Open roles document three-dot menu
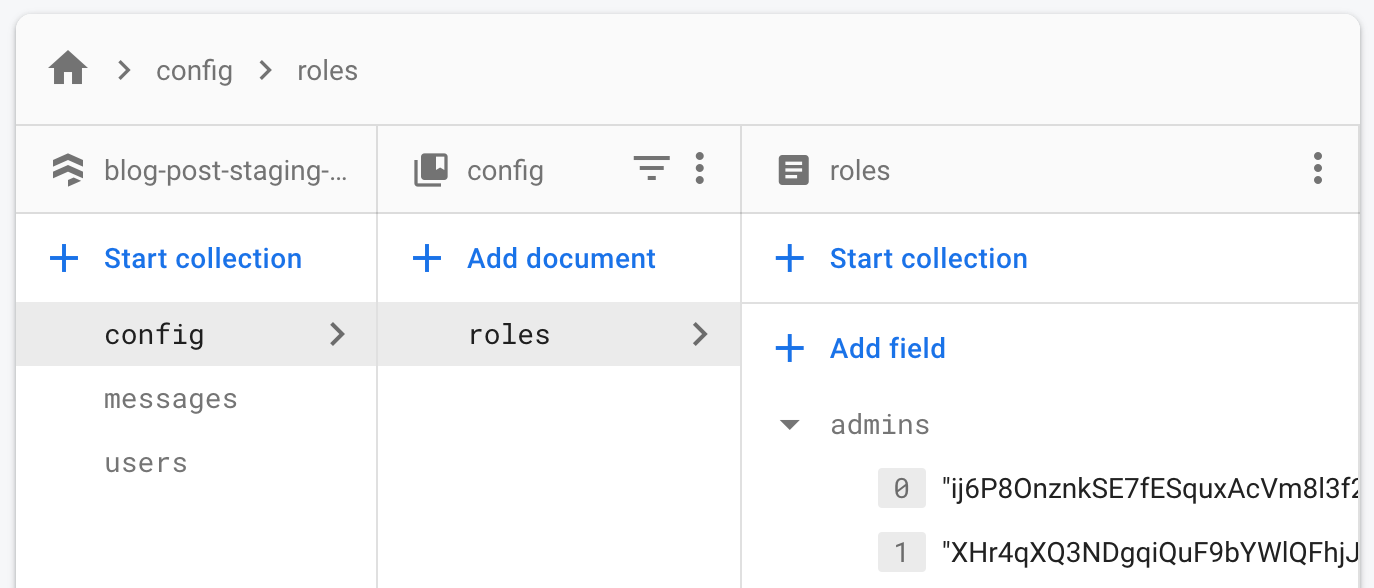The image size is (1374, 588). [1318, 169]
